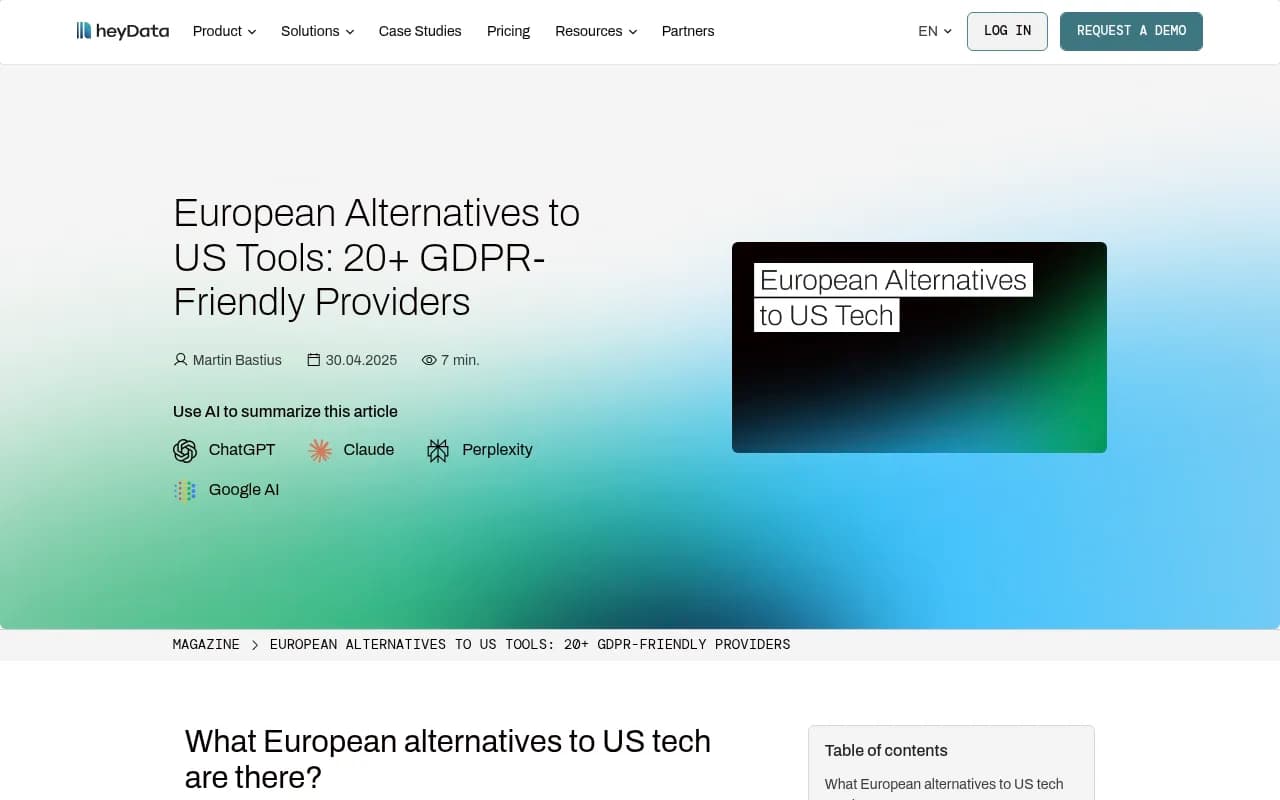Select the Claude summarize link text
The image size is (1280, 800).
(369, 450)
